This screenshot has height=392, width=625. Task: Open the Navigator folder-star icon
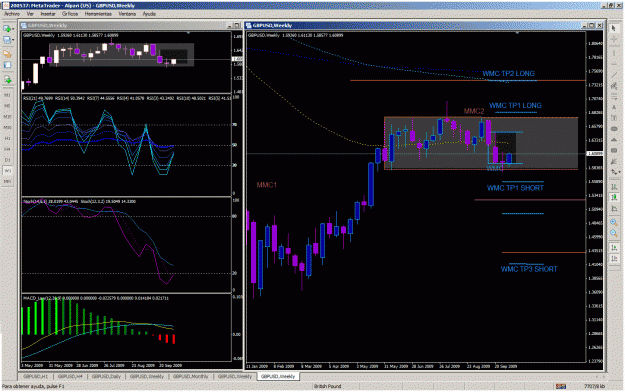click(7, 54)
